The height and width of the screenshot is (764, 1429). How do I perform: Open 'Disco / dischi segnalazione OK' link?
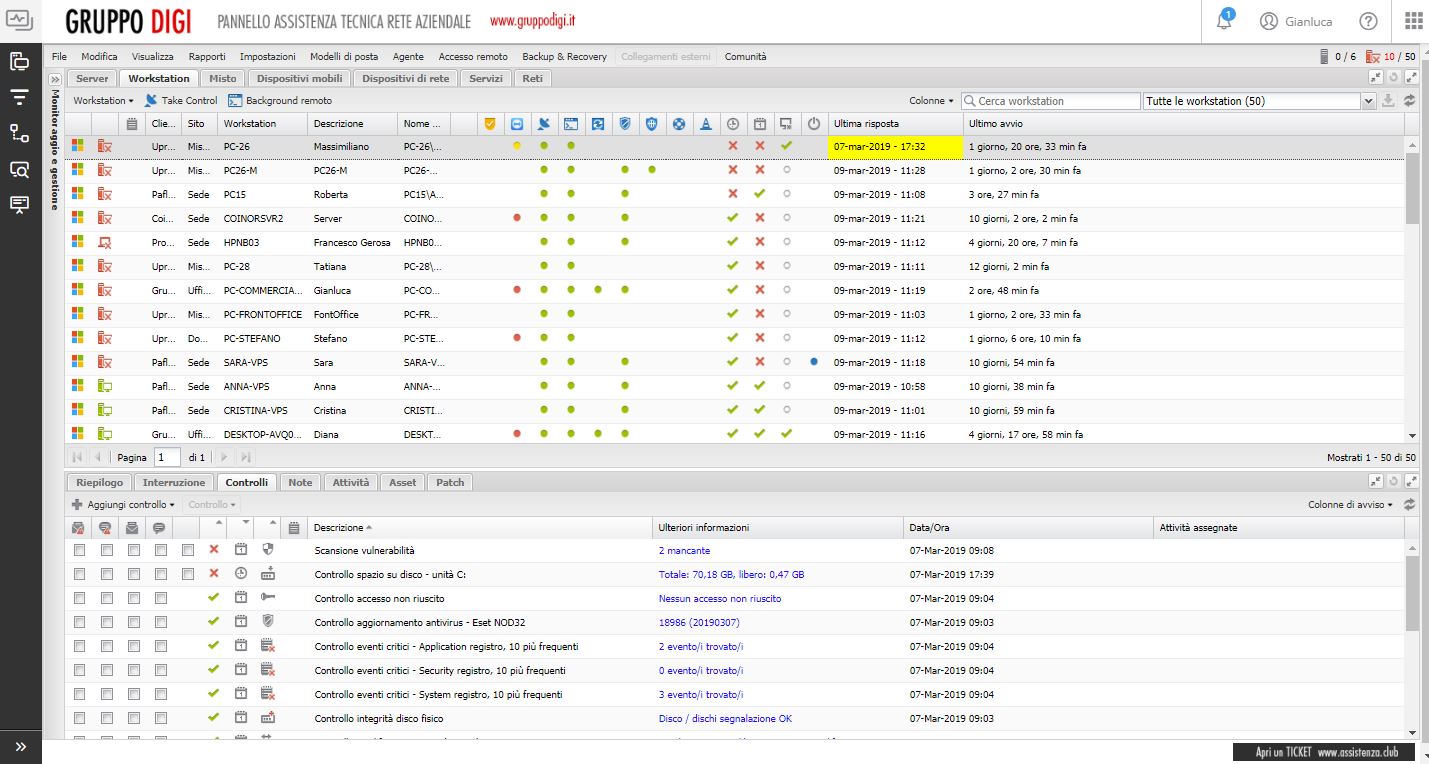coord(725,719)
